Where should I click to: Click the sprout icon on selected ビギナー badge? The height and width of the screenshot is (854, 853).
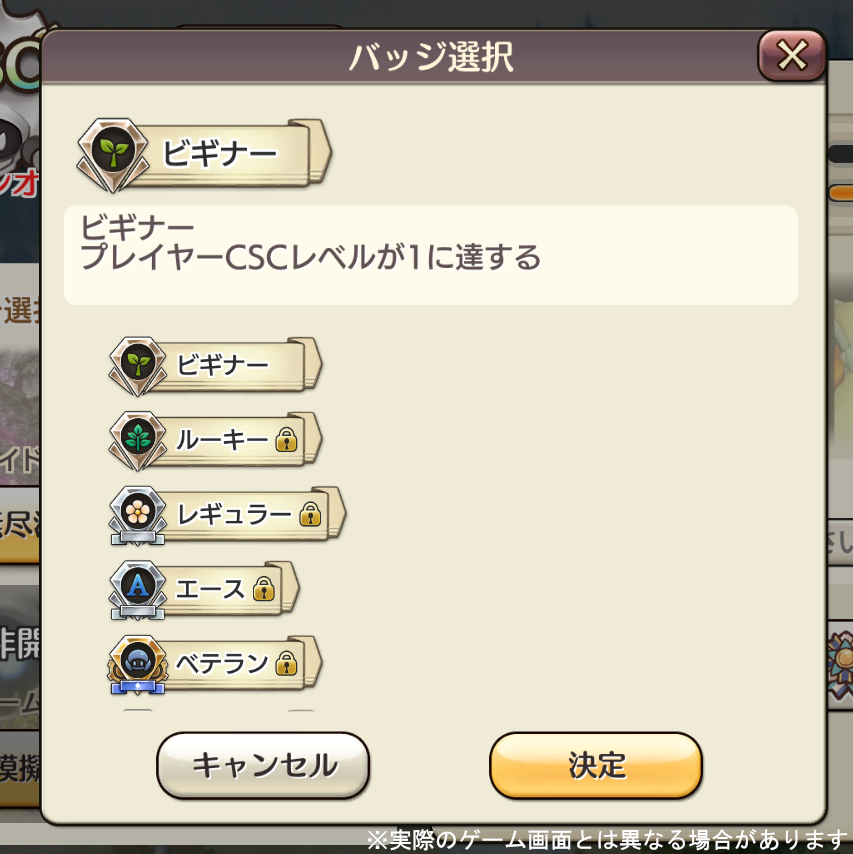[113, 151]
